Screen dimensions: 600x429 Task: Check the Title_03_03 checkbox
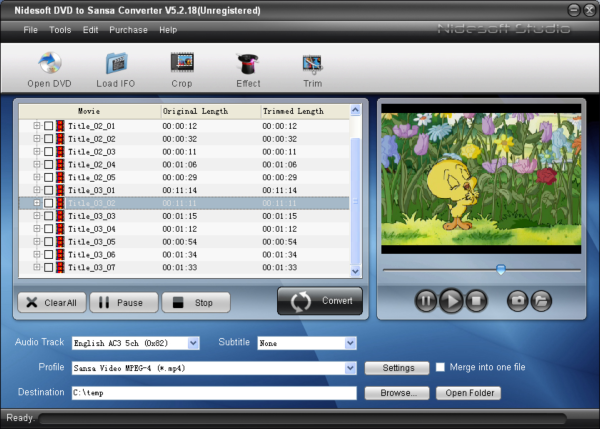tap(49, 216)
